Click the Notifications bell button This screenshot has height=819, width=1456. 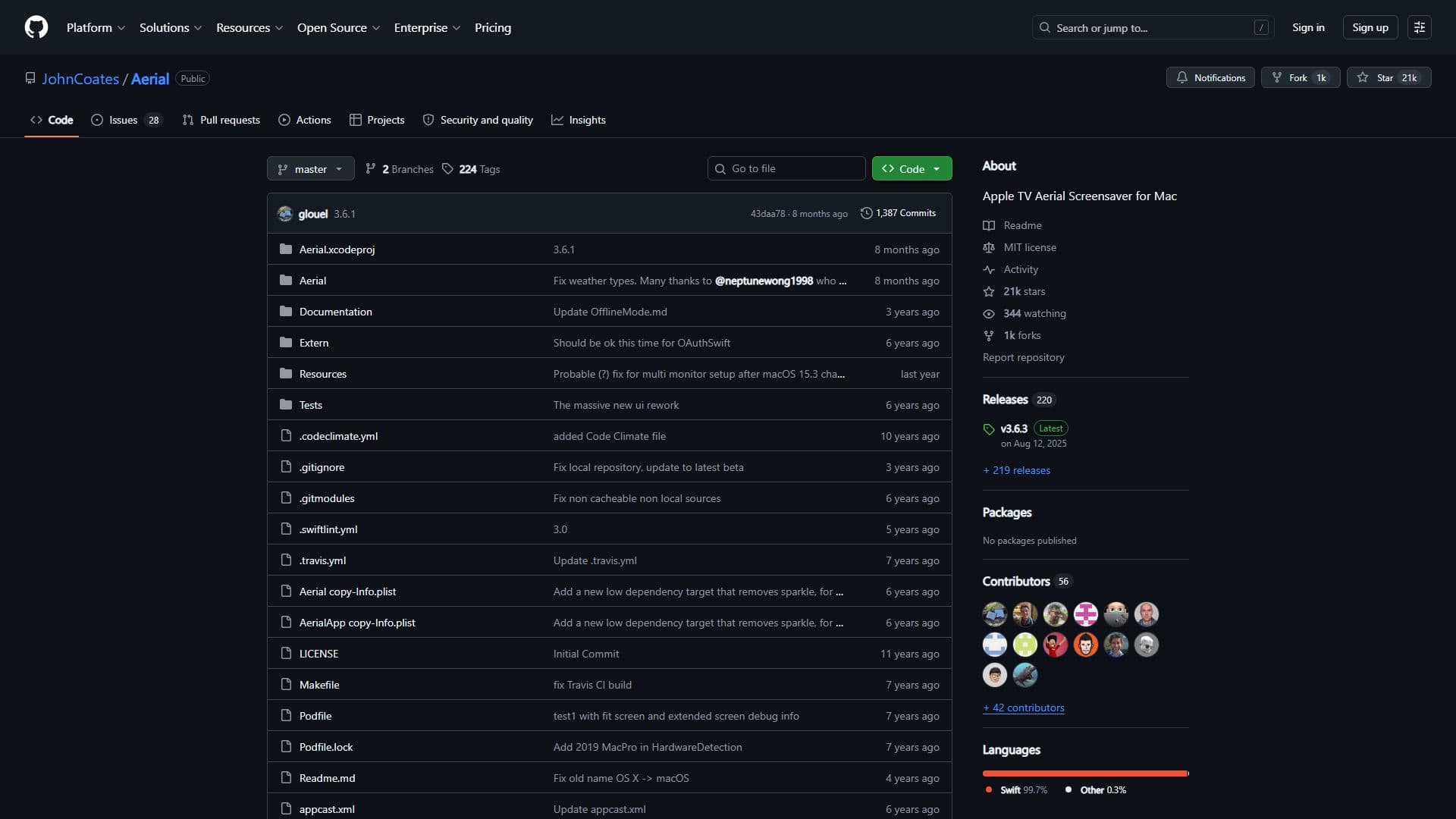pyautogui.click(x=1210, y=77)
